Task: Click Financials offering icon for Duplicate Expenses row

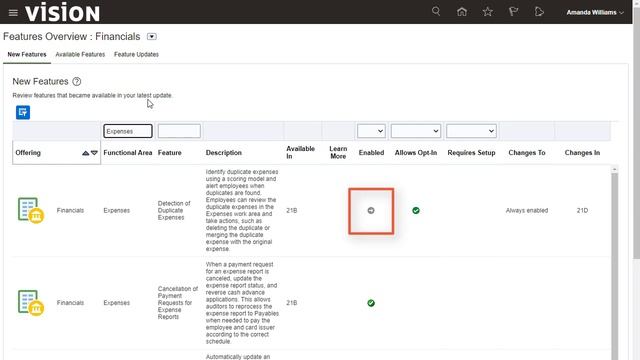Action: pyautogui.click(x=31, y=211)
